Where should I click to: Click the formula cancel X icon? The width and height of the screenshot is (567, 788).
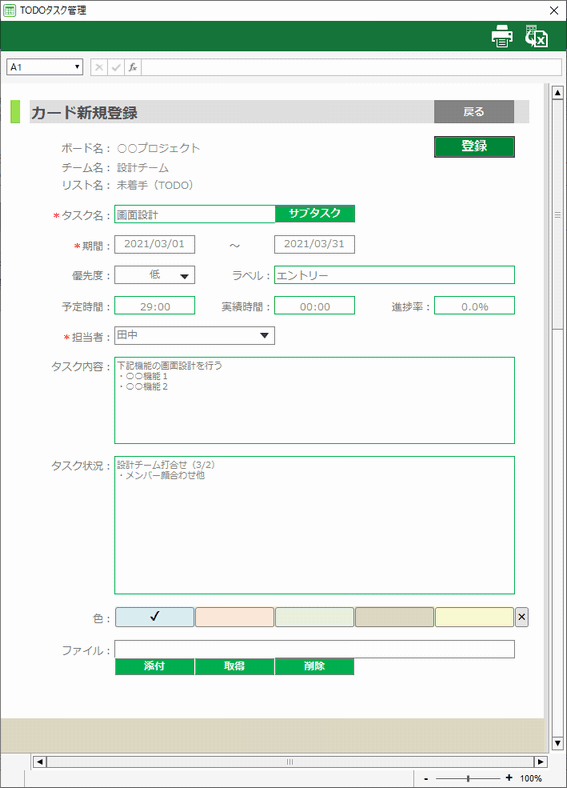(99, 67)
